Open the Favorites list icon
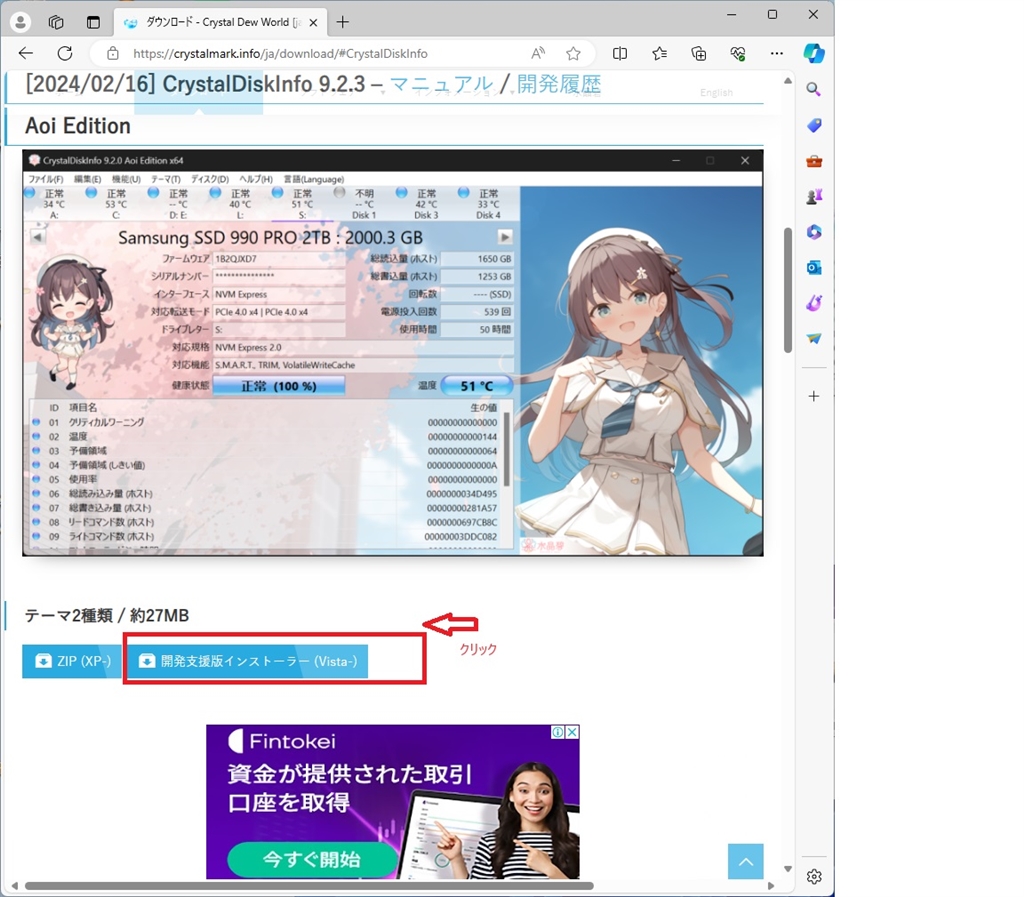Viewport: 1024px width, 897px height. [x=660, y=54]
